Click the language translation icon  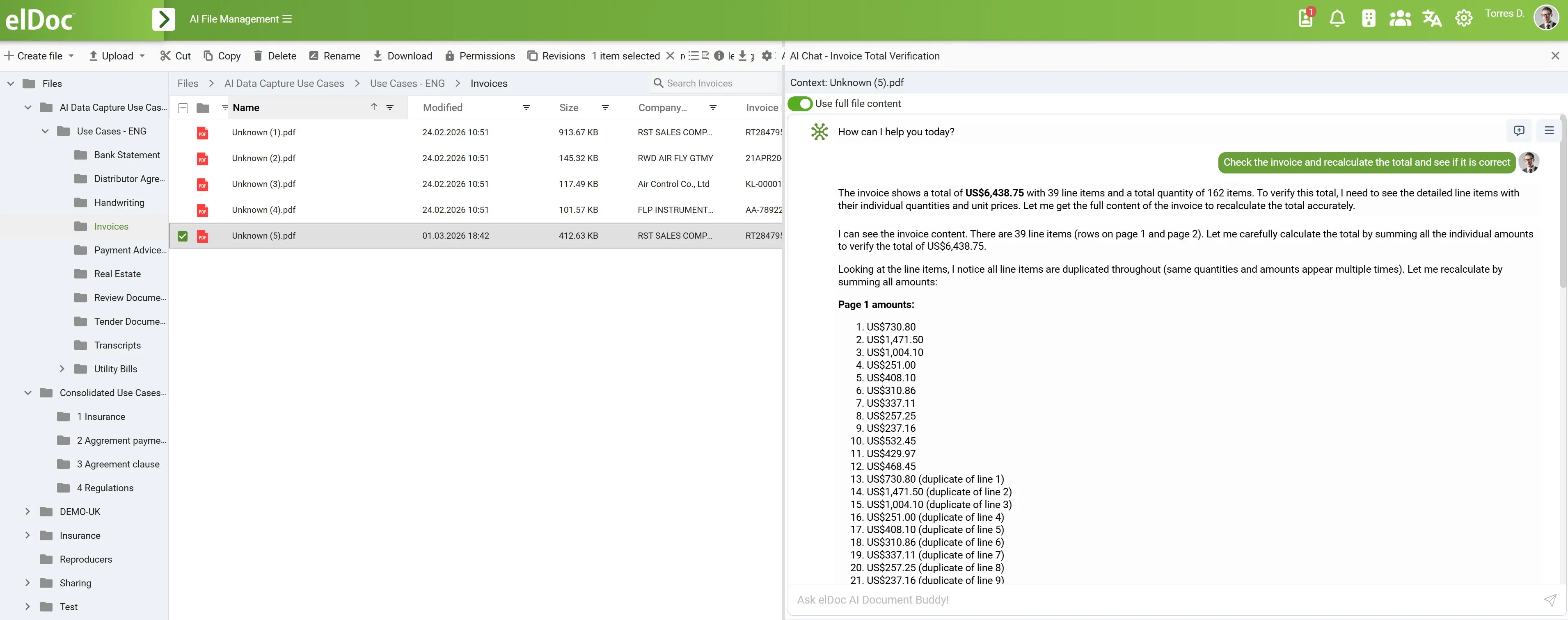pyautogui.click(x=1432, y=19)
